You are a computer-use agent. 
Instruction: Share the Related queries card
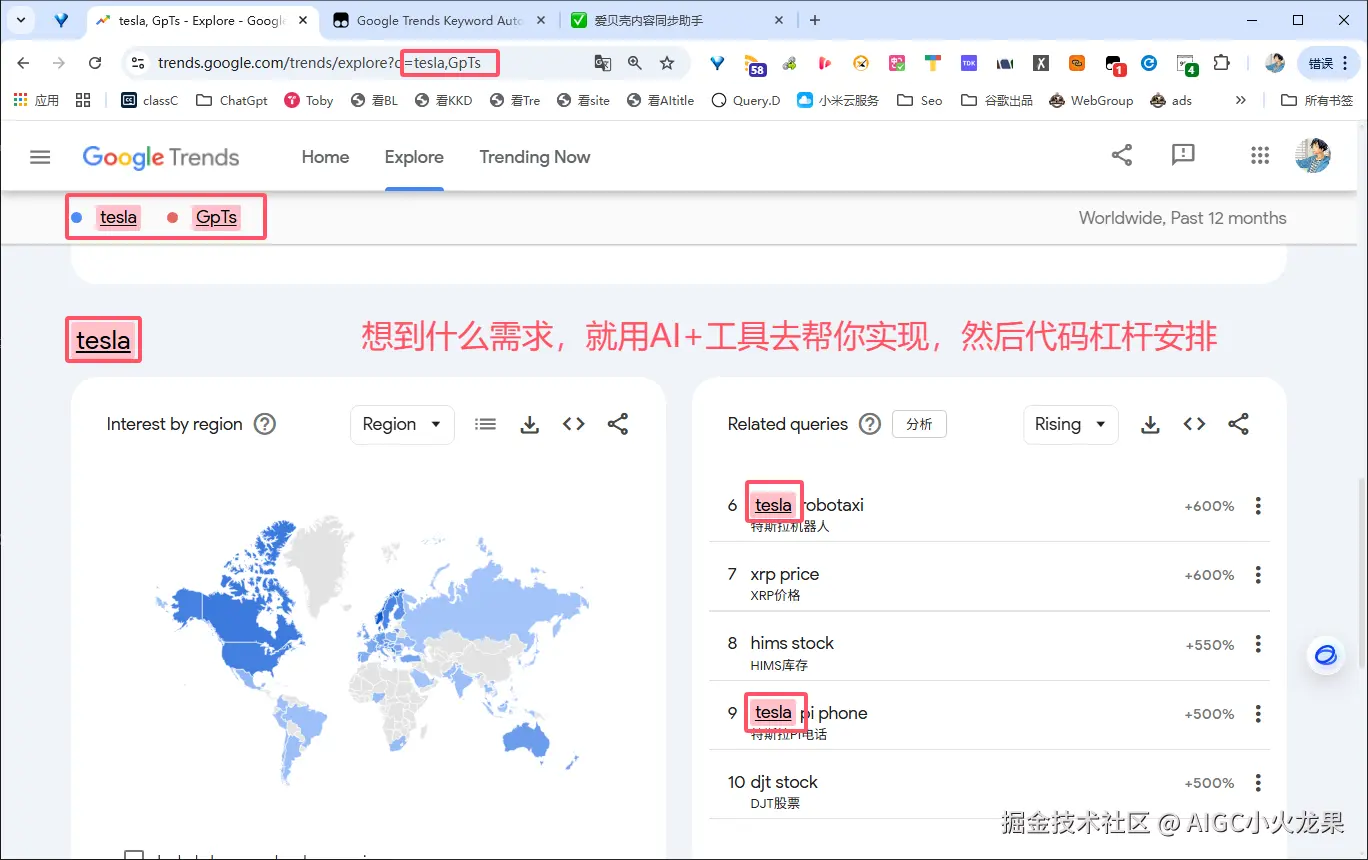coord(1239,424)
